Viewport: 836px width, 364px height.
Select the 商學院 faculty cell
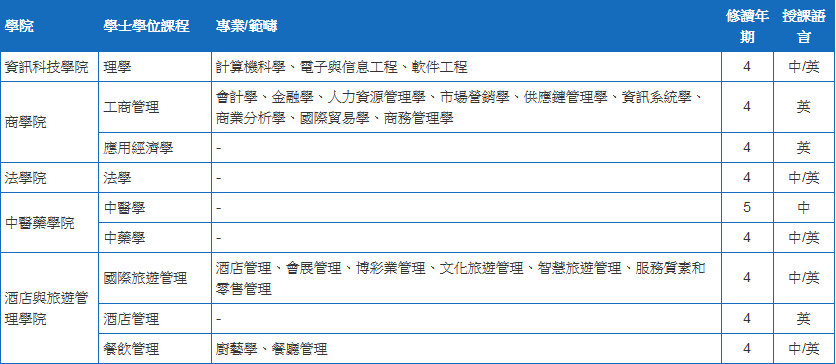click(49, 122)
